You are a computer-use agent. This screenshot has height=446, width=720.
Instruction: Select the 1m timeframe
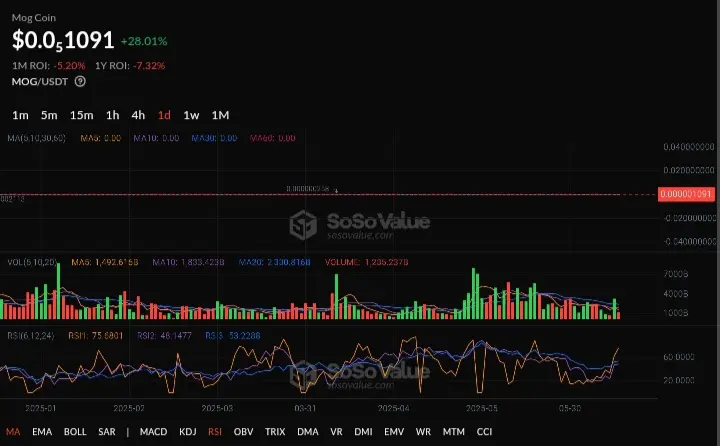20,115
